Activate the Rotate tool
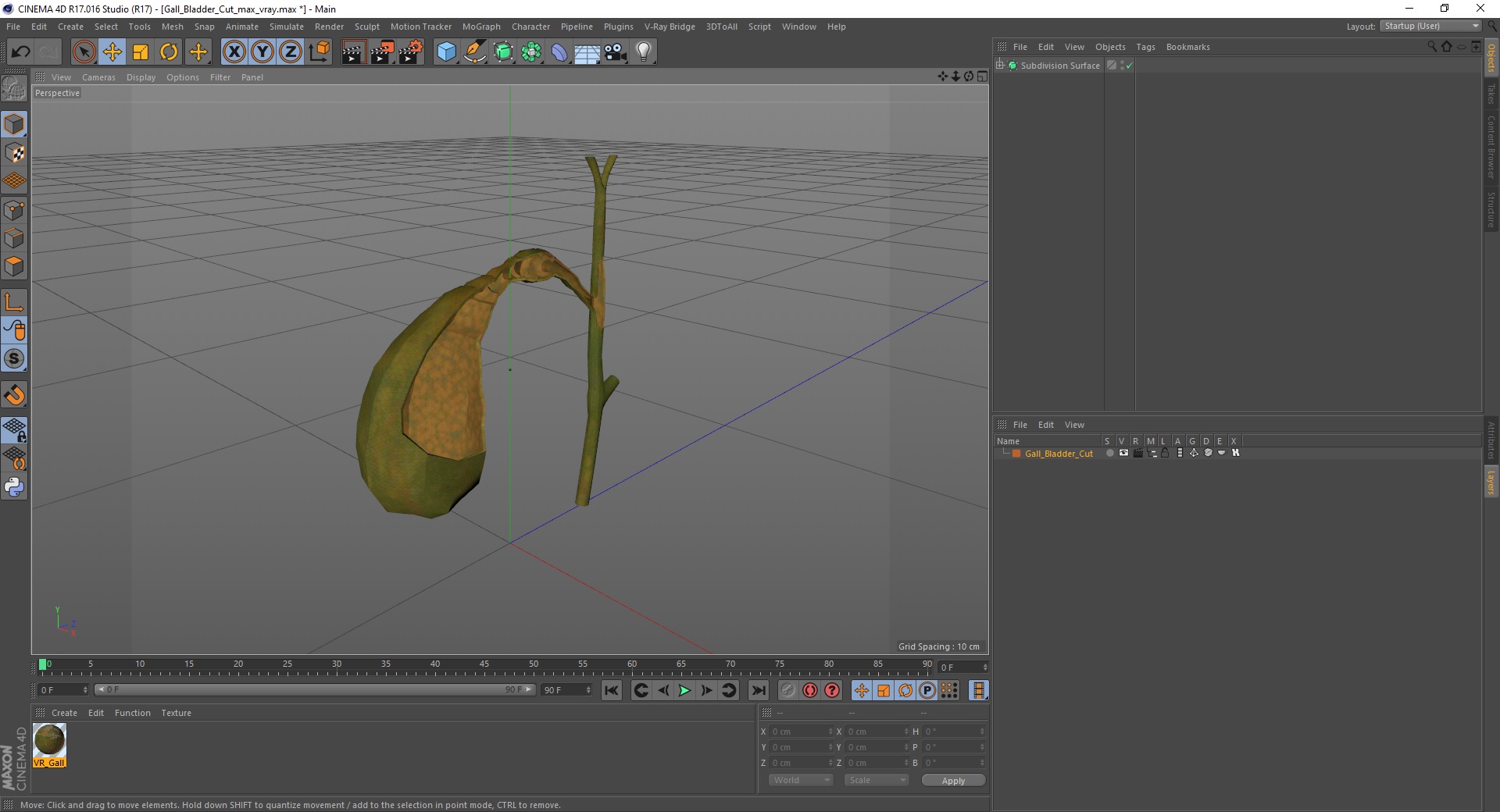 coord(169,52)
